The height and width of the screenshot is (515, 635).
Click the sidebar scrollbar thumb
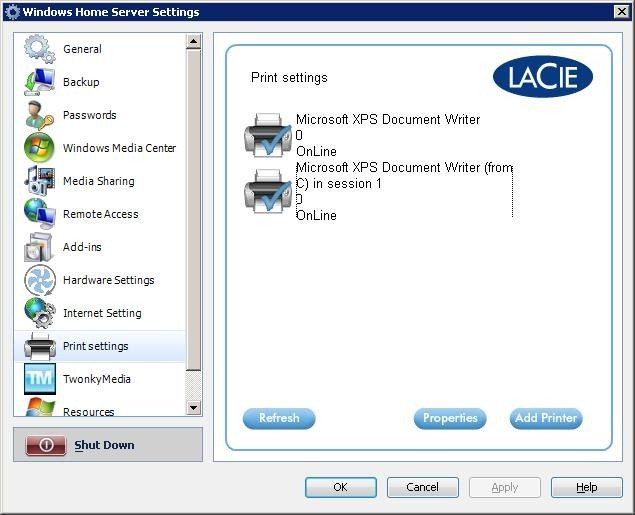point(194,209)
